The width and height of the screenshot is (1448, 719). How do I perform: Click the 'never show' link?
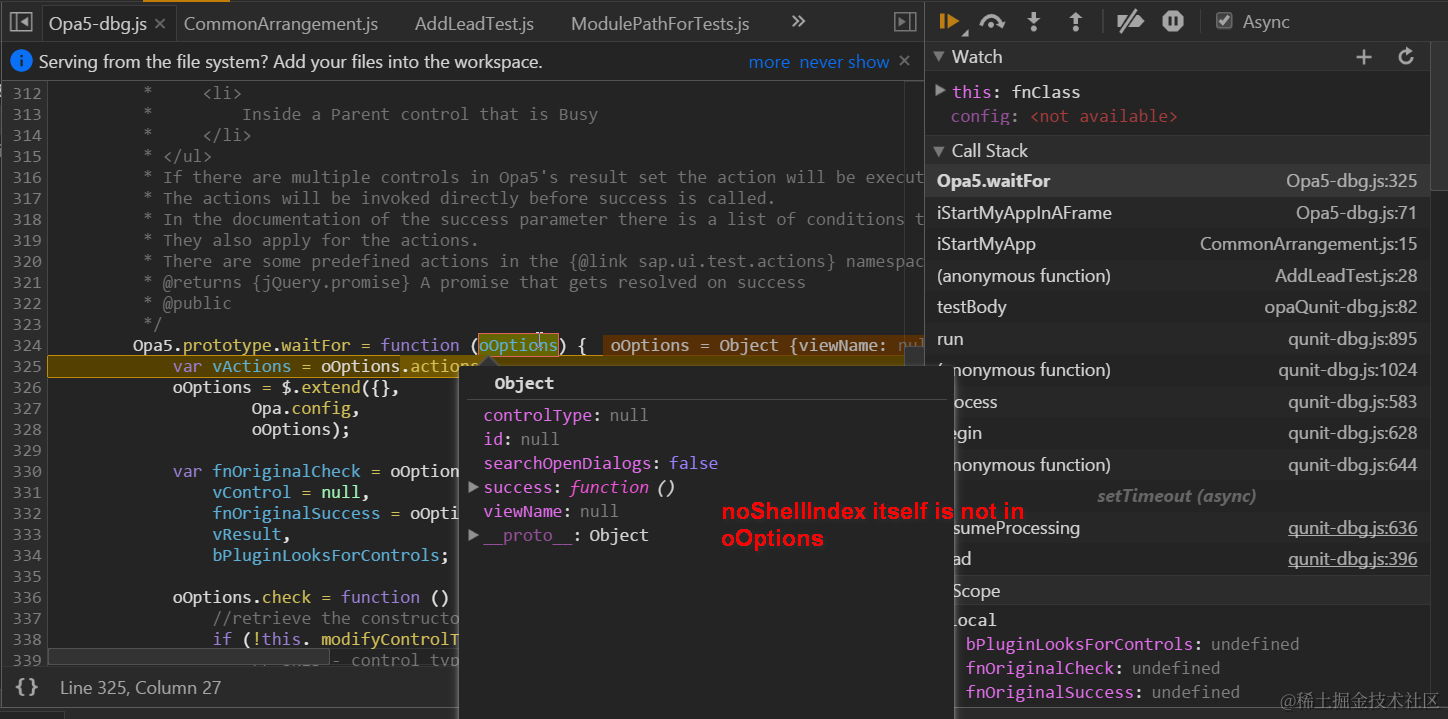[844, 62]
